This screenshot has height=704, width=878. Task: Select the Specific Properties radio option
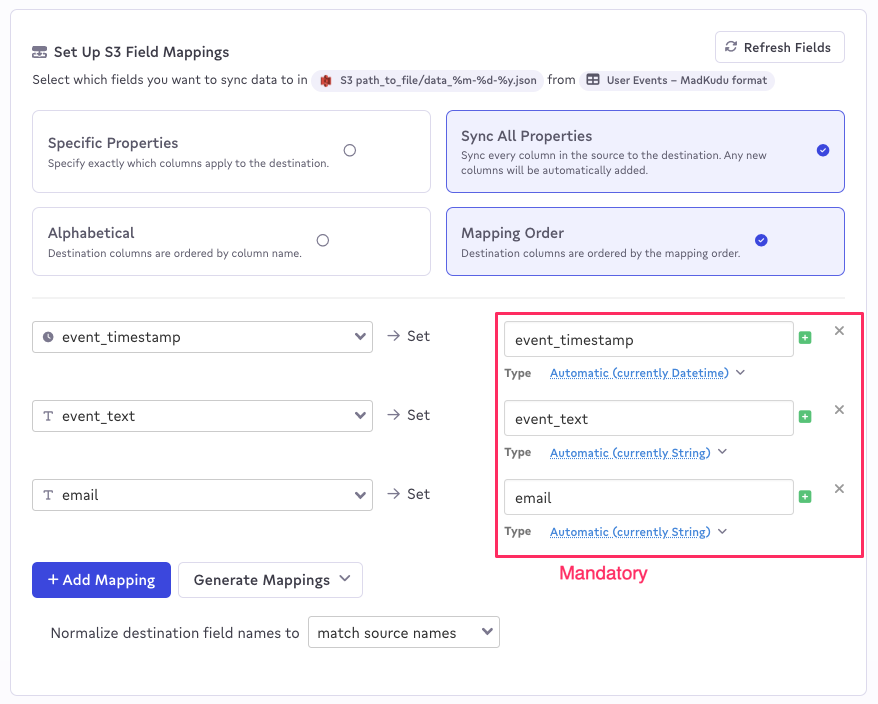[350, 151]
